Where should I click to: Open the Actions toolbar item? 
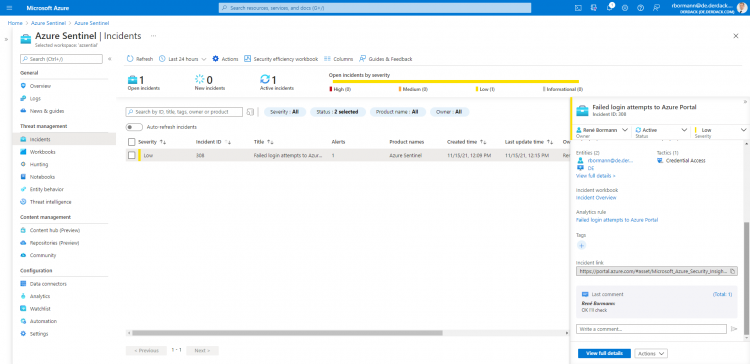point(225,59)
